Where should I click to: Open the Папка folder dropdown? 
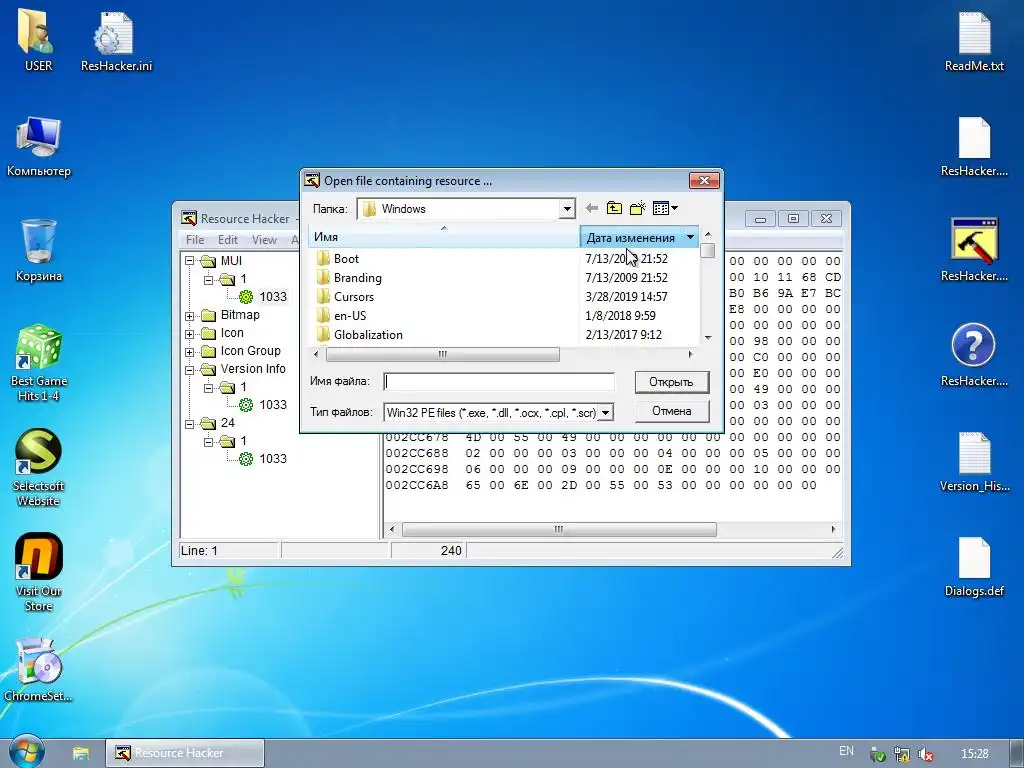(x=567, y=209)
